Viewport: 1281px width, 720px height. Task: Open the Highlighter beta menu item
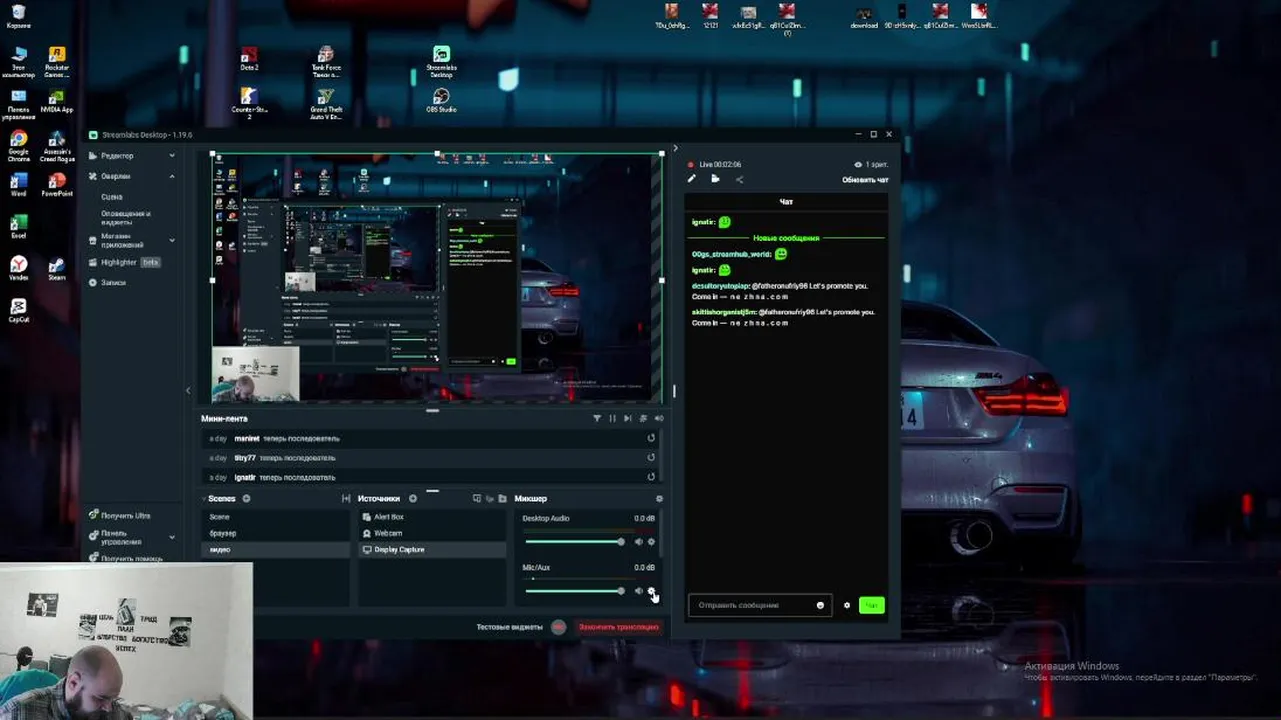point(125,262)
